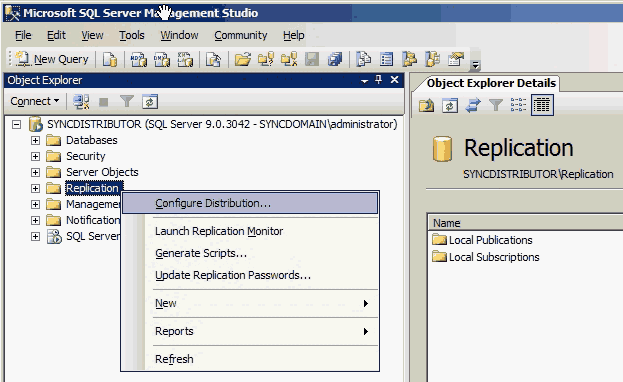
Task: Click the Local Subscriptions folder icon
Action: coord(439,256)
